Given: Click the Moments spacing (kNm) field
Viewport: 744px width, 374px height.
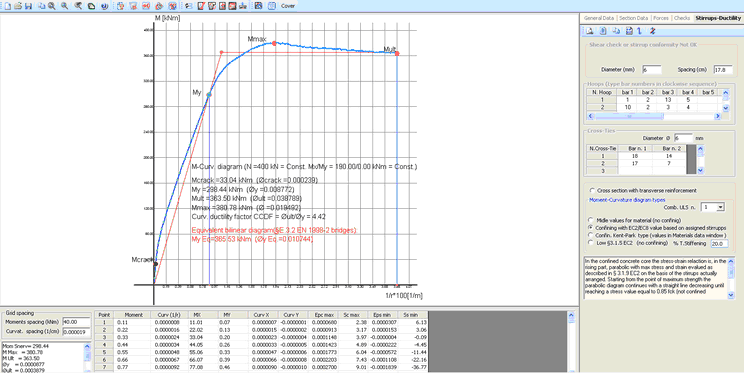Looking at the screenshot, I should pyautogui.click(x=76, y=322).
